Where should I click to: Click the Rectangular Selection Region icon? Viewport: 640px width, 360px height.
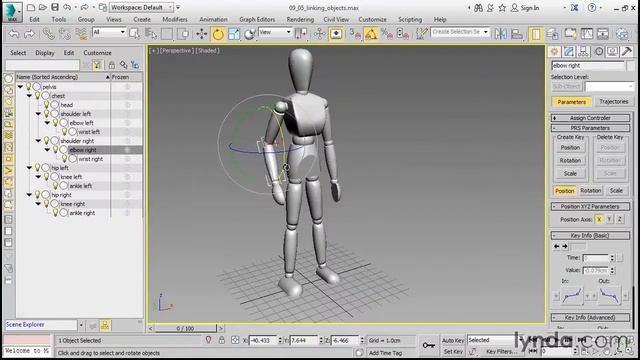coord(167,34)
